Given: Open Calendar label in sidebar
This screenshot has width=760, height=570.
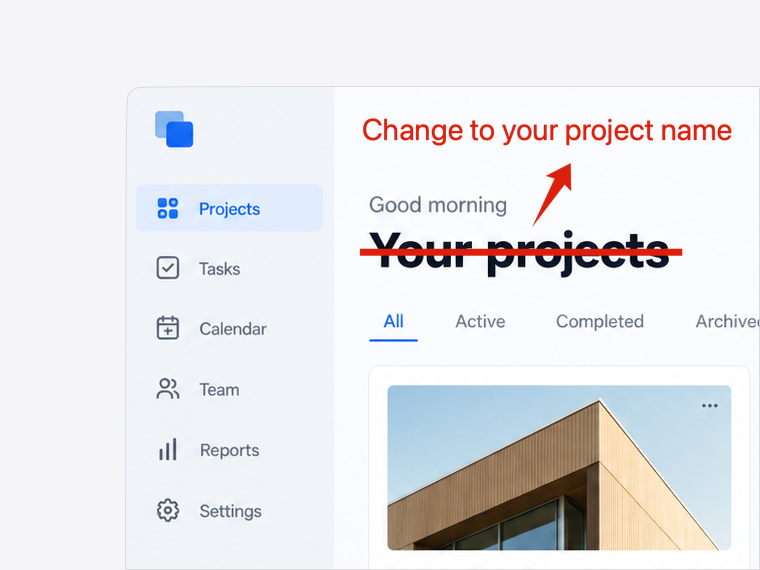Looking at the screenshot, I should point(233,329).
